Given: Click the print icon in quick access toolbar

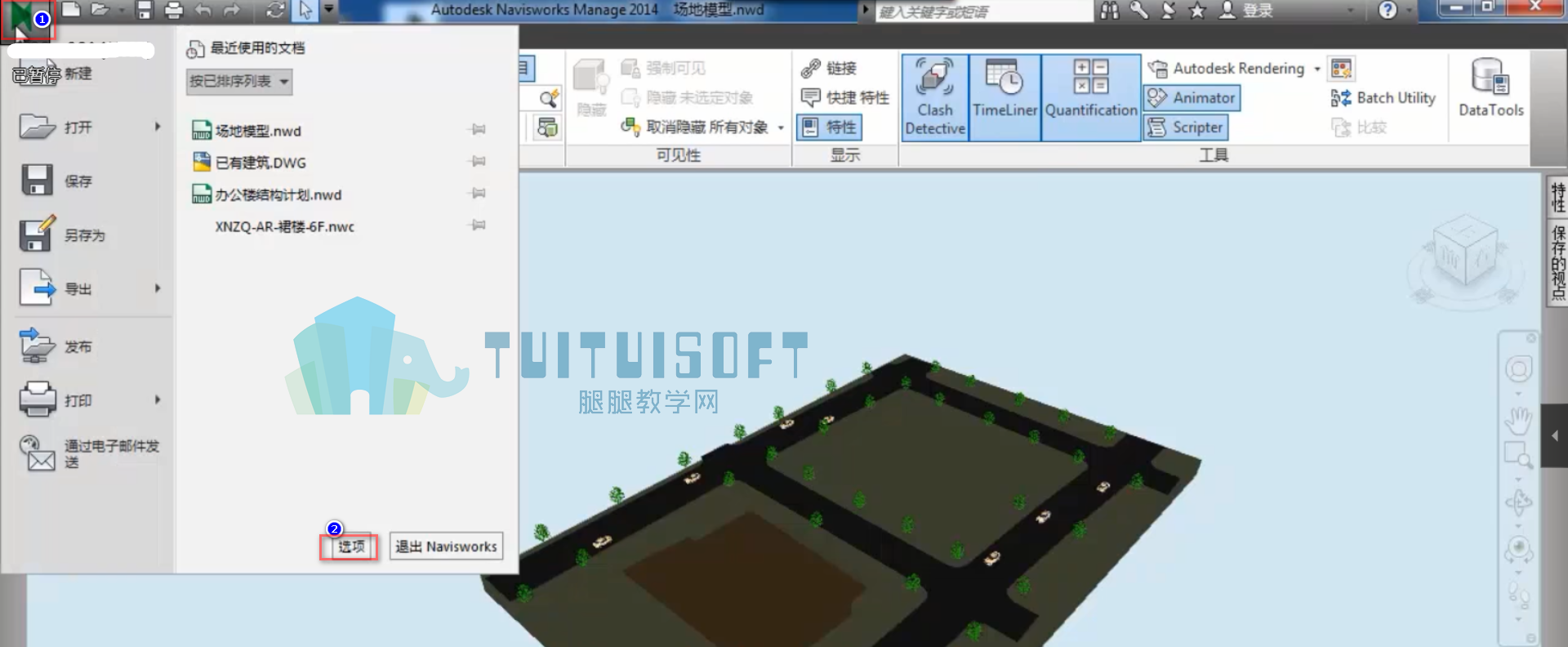Looking at the screenshot, I should click(x=173, y=10).
